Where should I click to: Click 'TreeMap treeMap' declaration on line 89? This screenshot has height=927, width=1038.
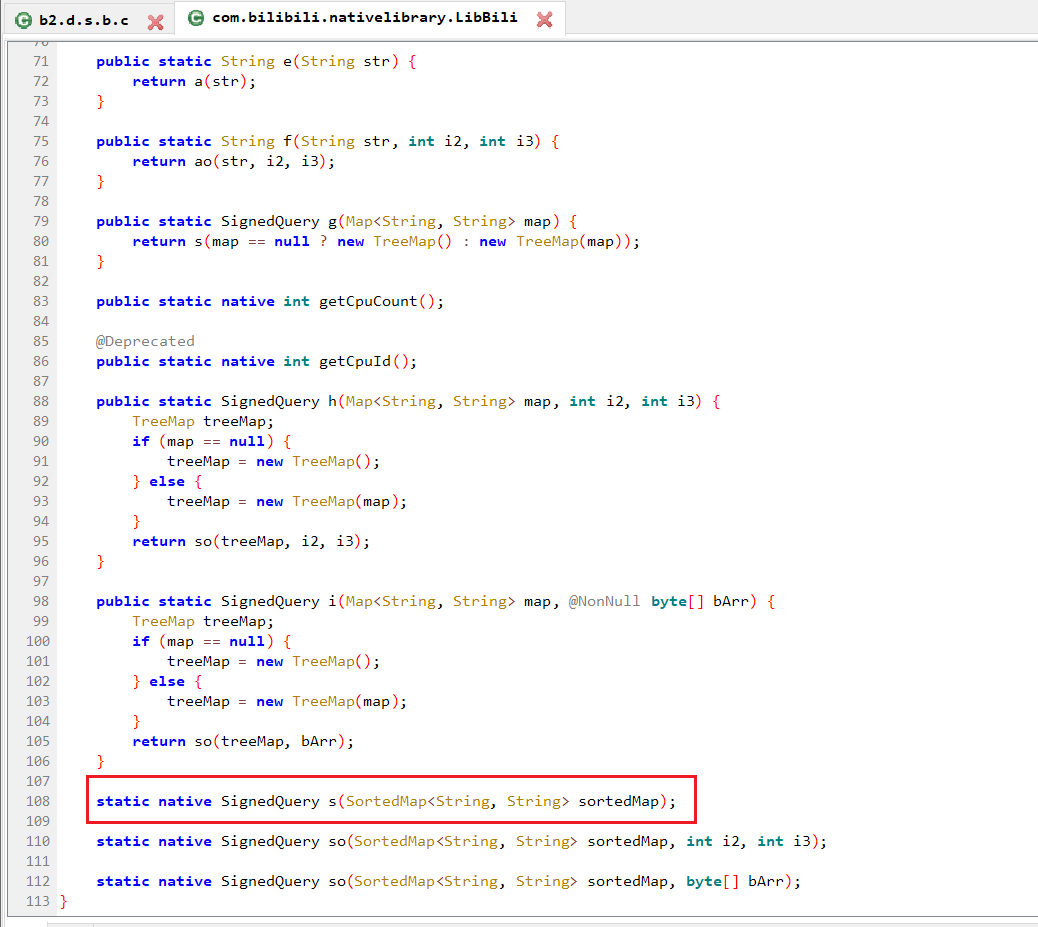201,421
